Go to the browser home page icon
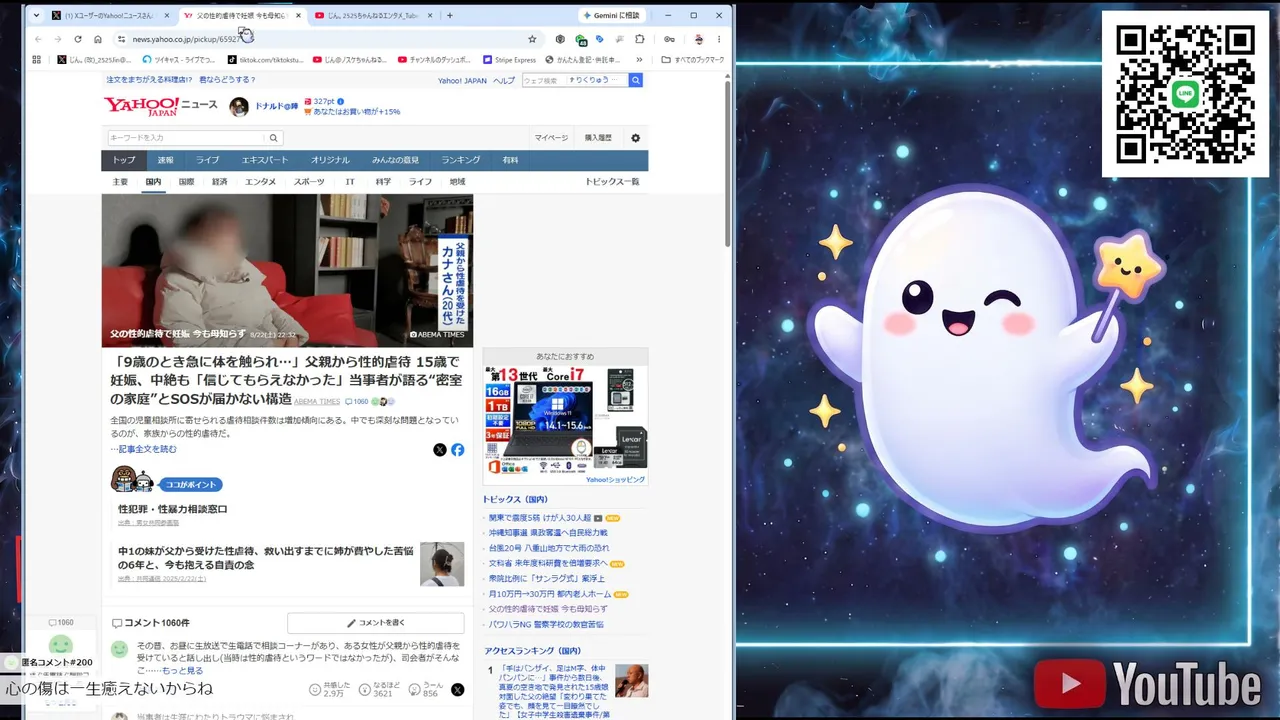Screen dimensions: 1280x720 click(x=98, y=39)
